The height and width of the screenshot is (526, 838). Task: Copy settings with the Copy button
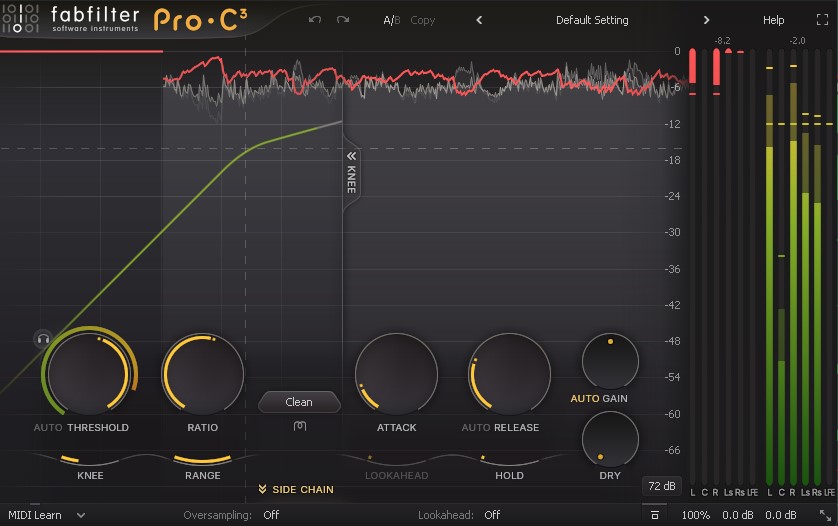(422, 20)
